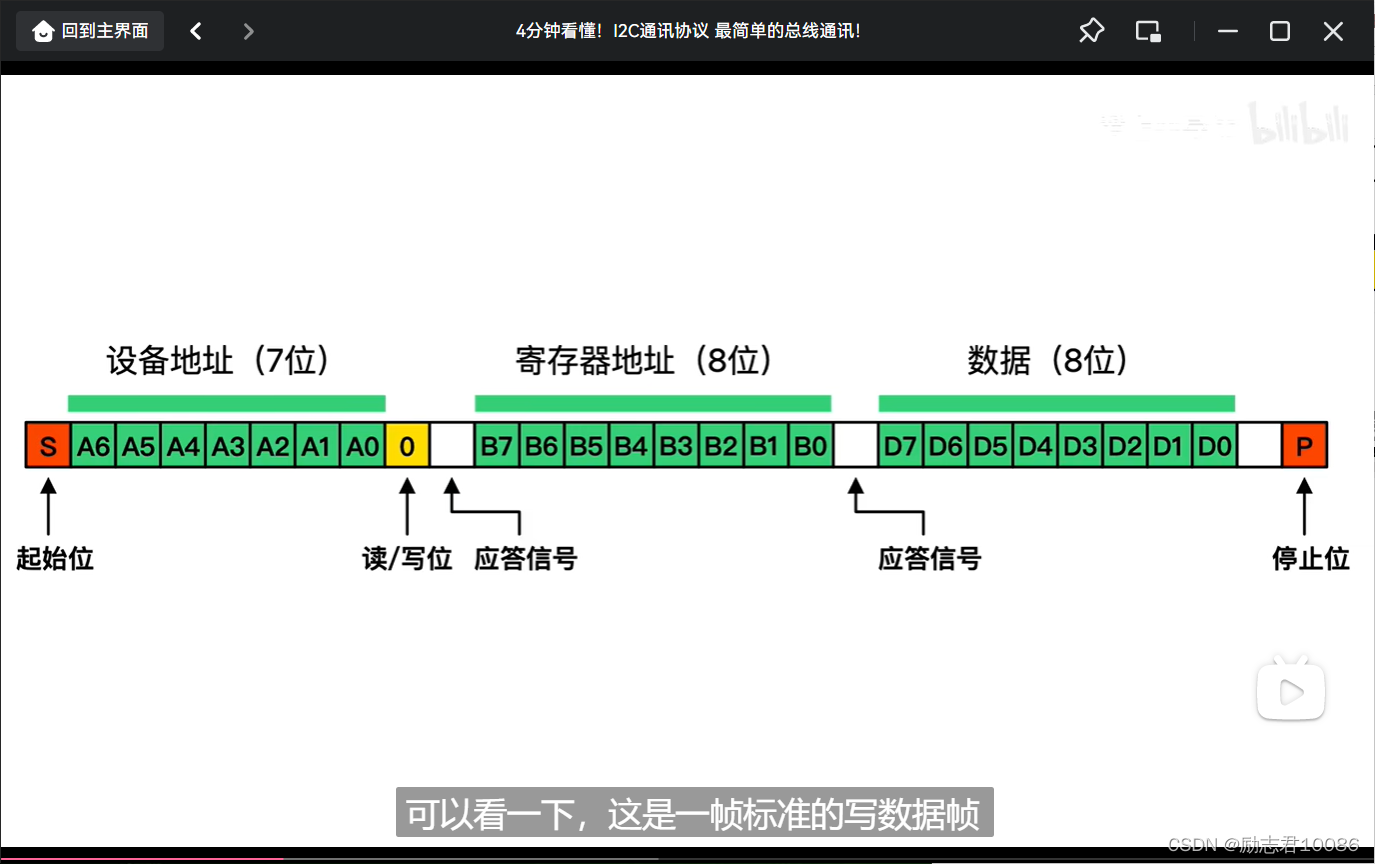Click the yellow 0 read/write bit cell
1375x864 pixels.
407,445
